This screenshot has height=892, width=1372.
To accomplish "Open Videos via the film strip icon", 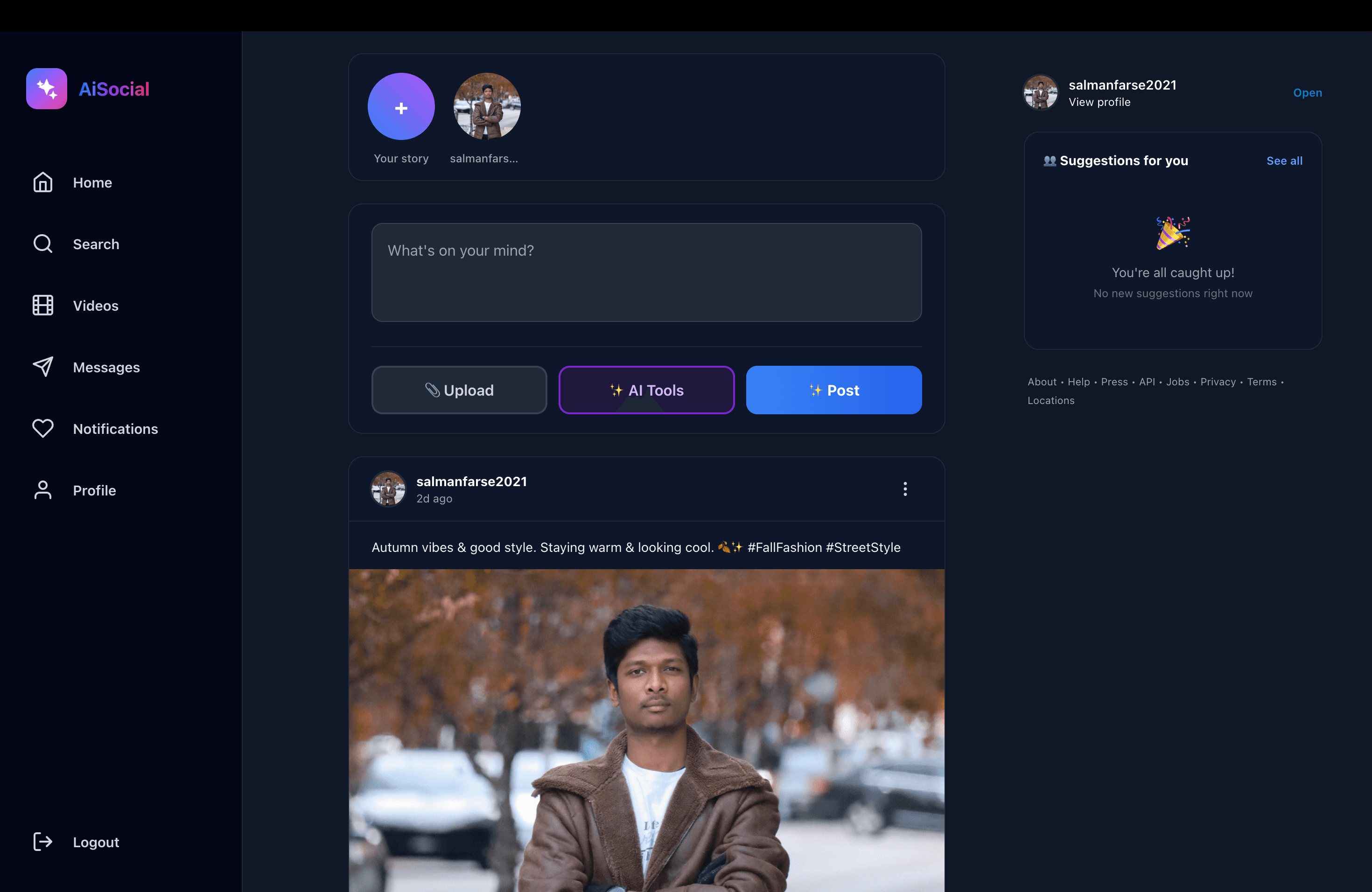I will pos(42,306).
